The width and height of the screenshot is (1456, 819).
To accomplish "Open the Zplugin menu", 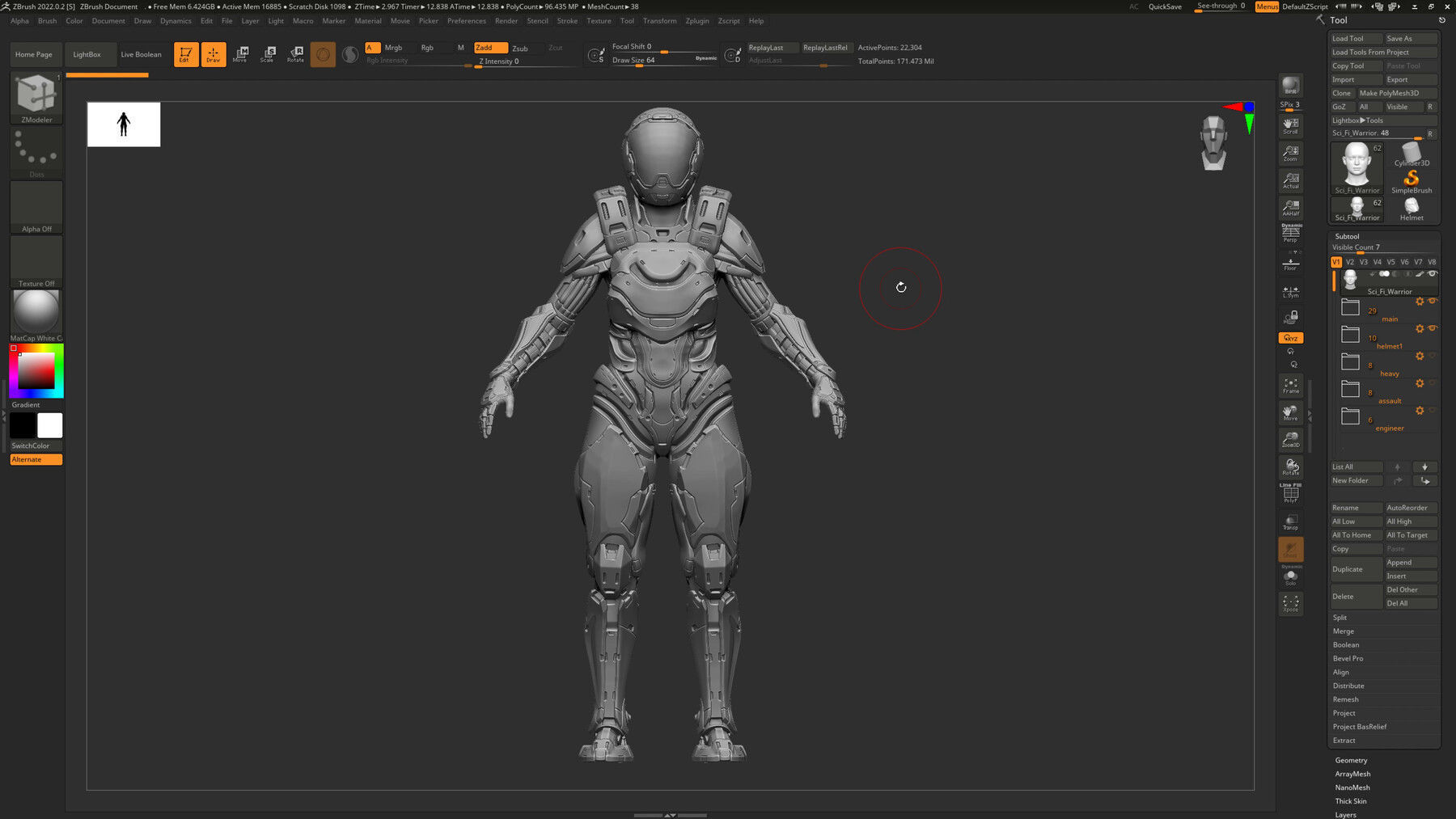I will click(x=696, y=21).
